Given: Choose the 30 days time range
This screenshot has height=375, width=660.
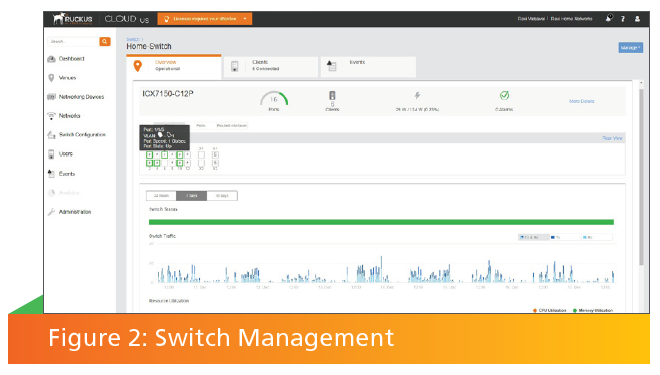Looking at the screenshot, I should (x=222, y=196).
